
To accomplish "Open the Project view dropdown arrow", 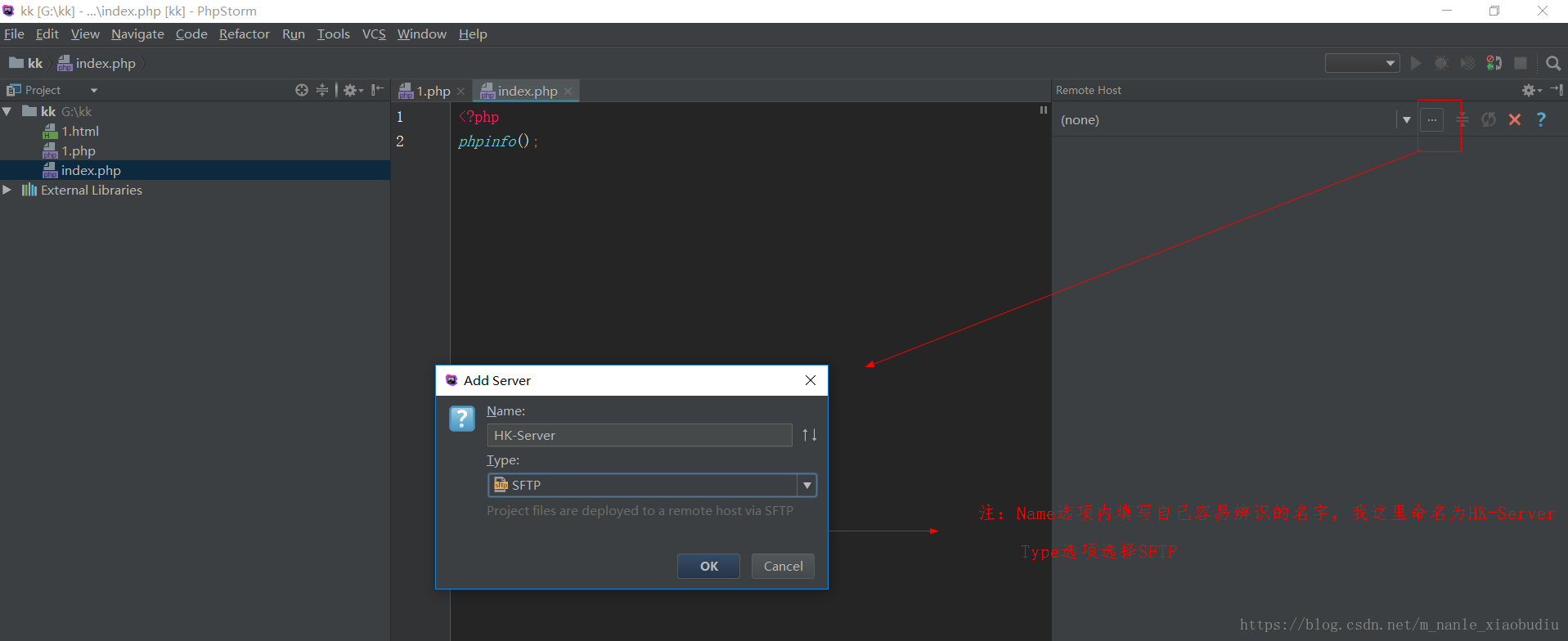I will pos(94,91).
